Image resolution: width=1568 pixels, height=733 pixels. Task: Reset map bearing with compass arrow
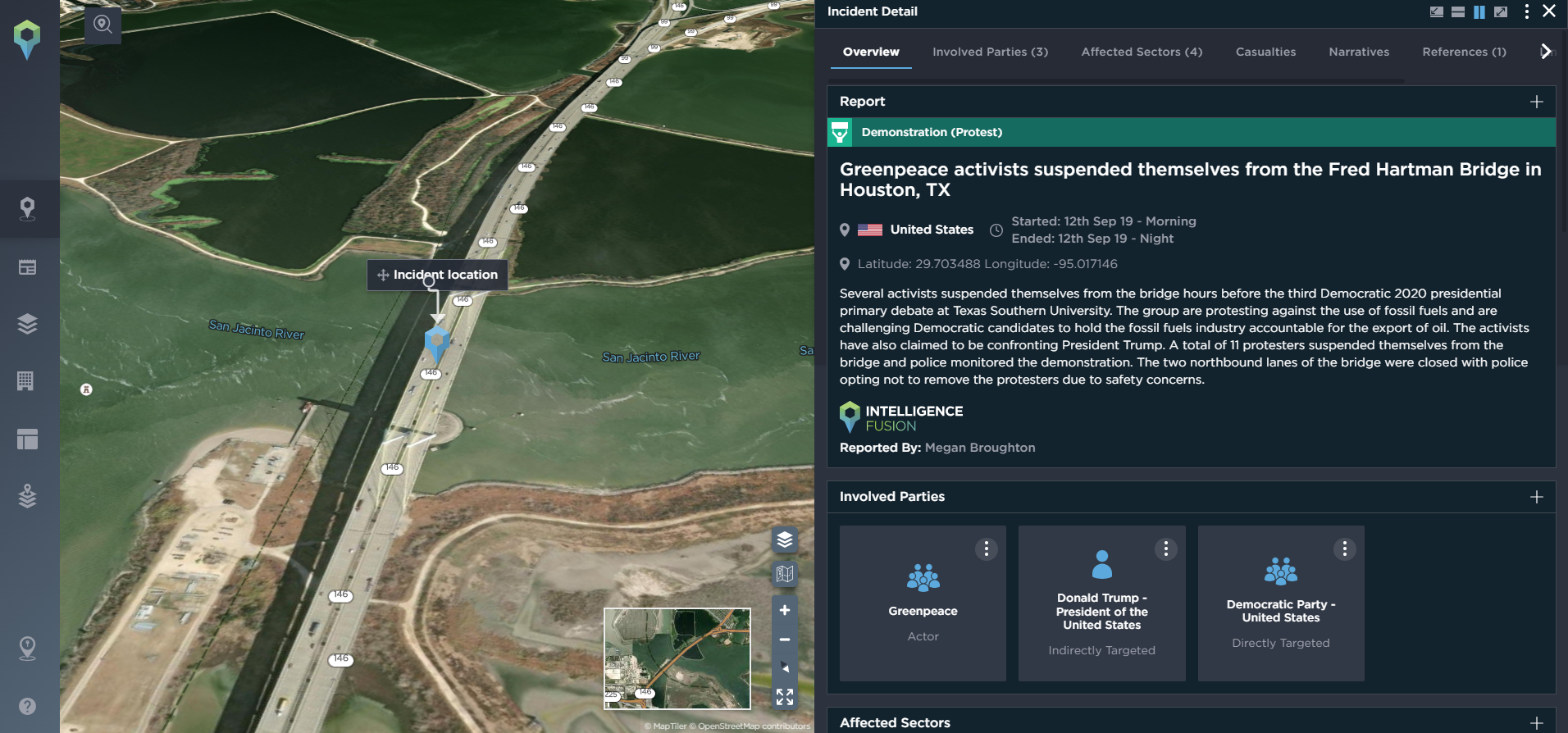point(785,667)
